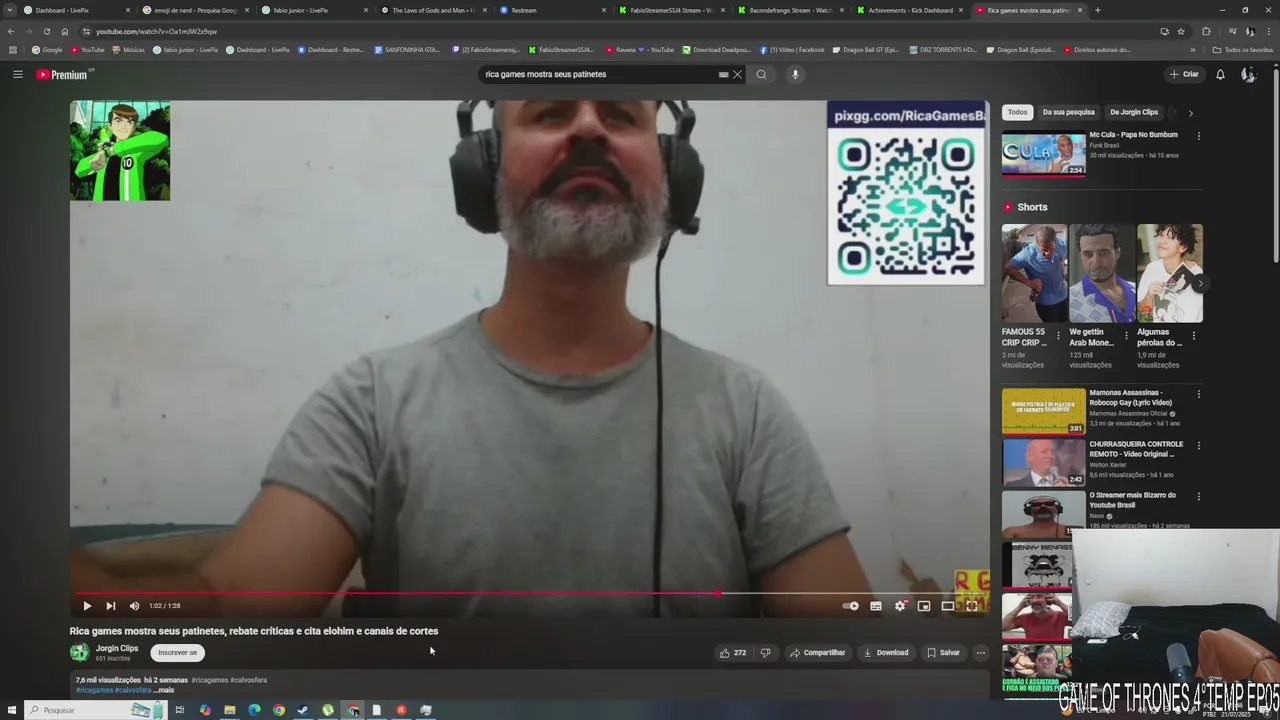Viewport: 1280px width, 720px height.
Task: Select the Da sua pesquisa chip
Action: click(x=1068, y=112)
